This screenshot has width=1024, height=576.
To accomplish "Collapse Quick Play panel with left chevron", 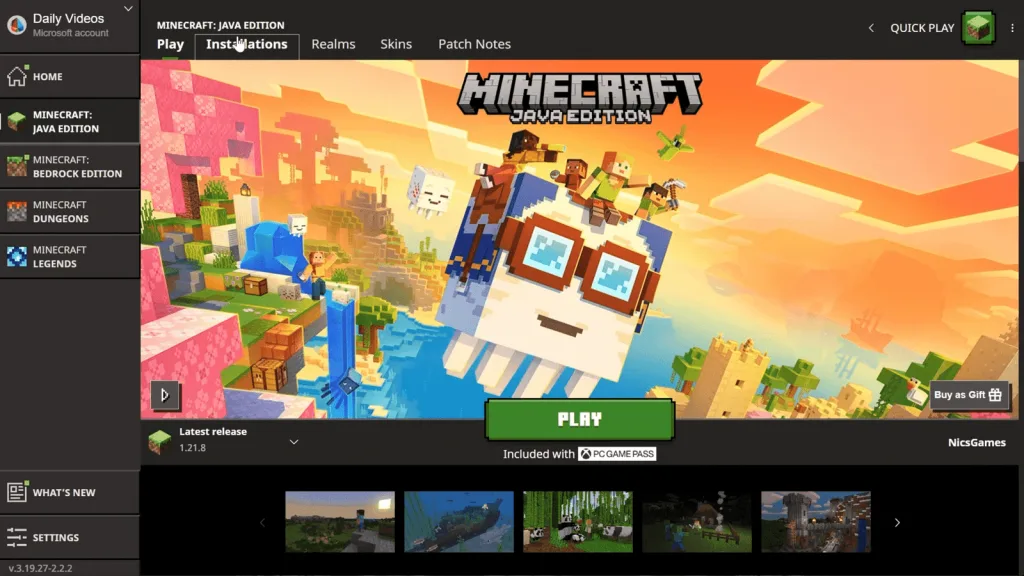I will [871, 28].
